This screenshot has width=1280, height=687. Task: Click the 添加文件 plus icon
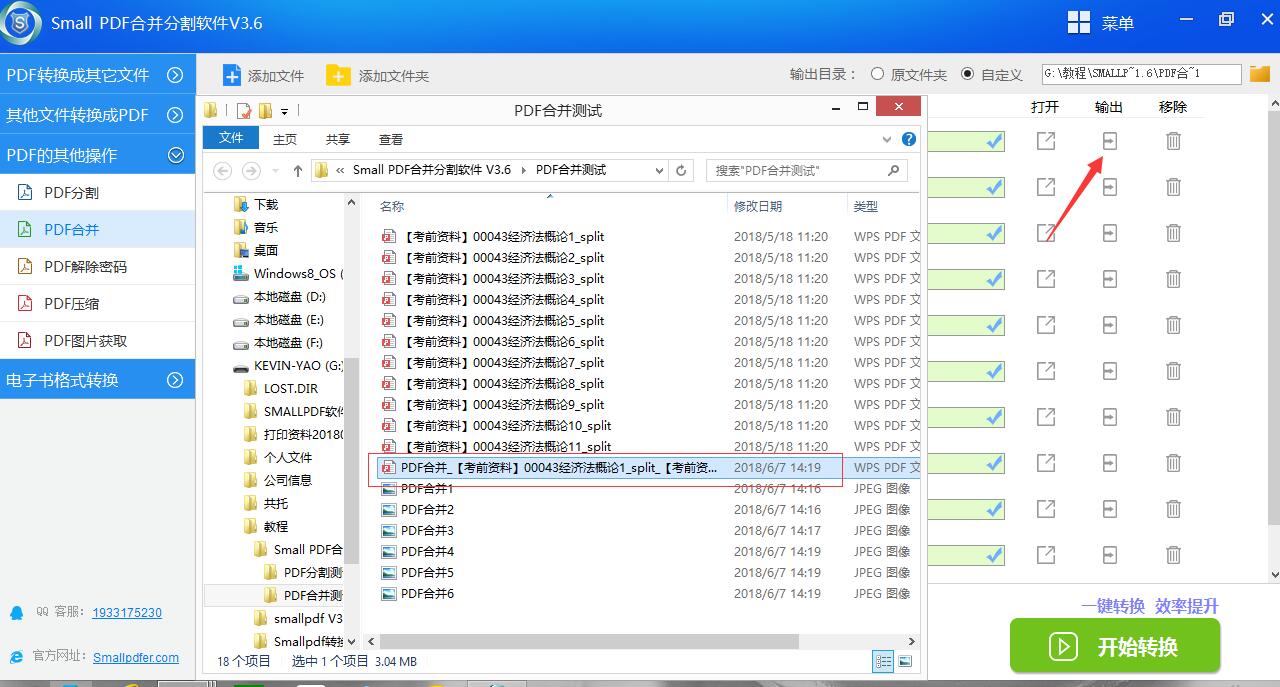click(x=231, y=75)
